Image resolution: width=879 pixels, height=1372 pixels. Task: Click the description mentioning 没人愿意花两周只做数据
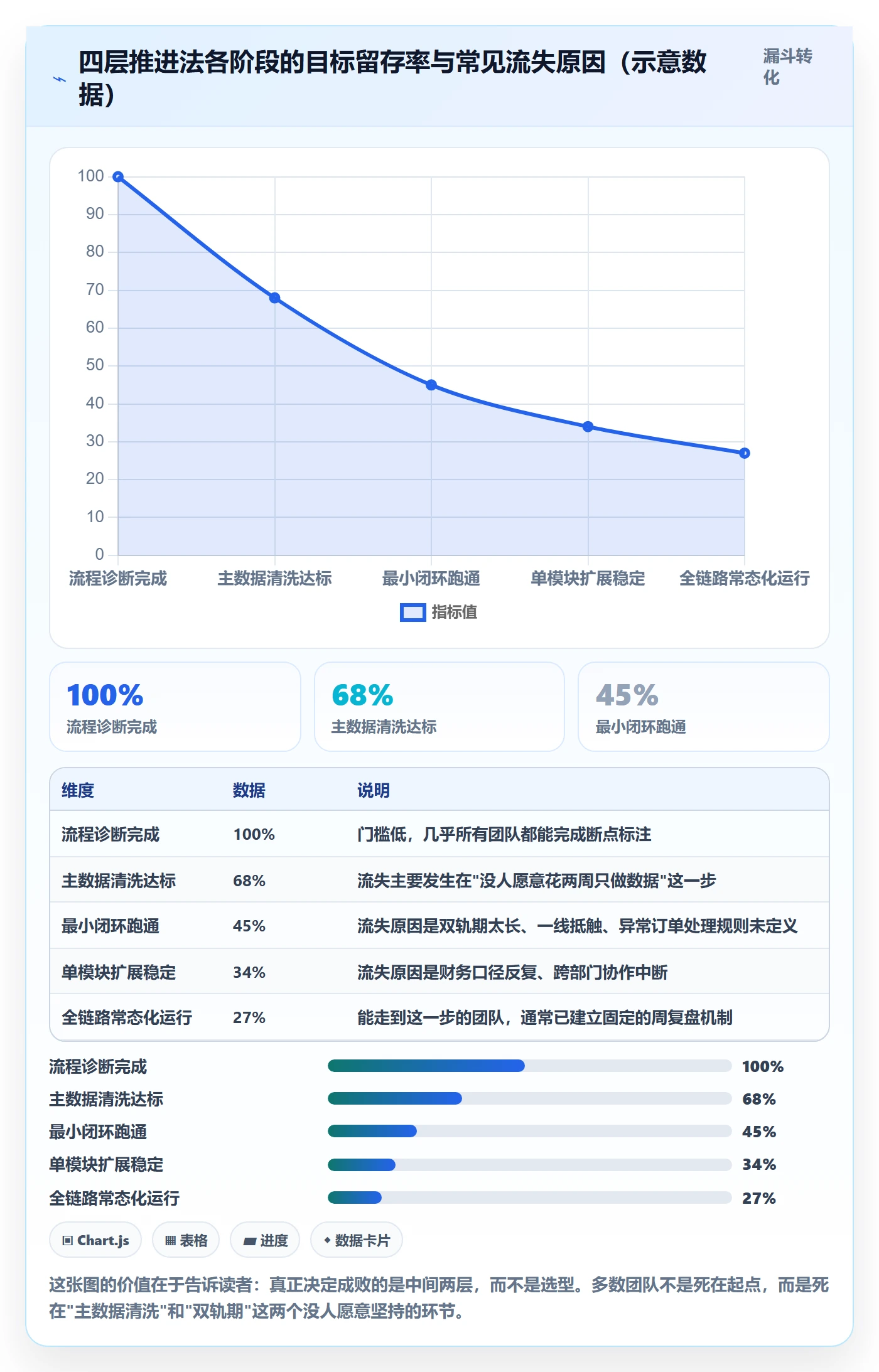click(537, 881)
